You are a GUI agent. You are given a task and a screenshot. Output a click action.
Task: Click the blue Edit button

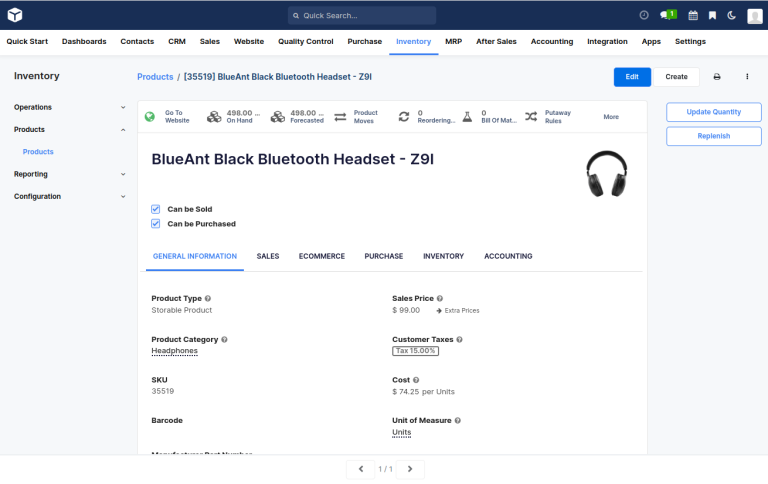[x=632, y=77]
